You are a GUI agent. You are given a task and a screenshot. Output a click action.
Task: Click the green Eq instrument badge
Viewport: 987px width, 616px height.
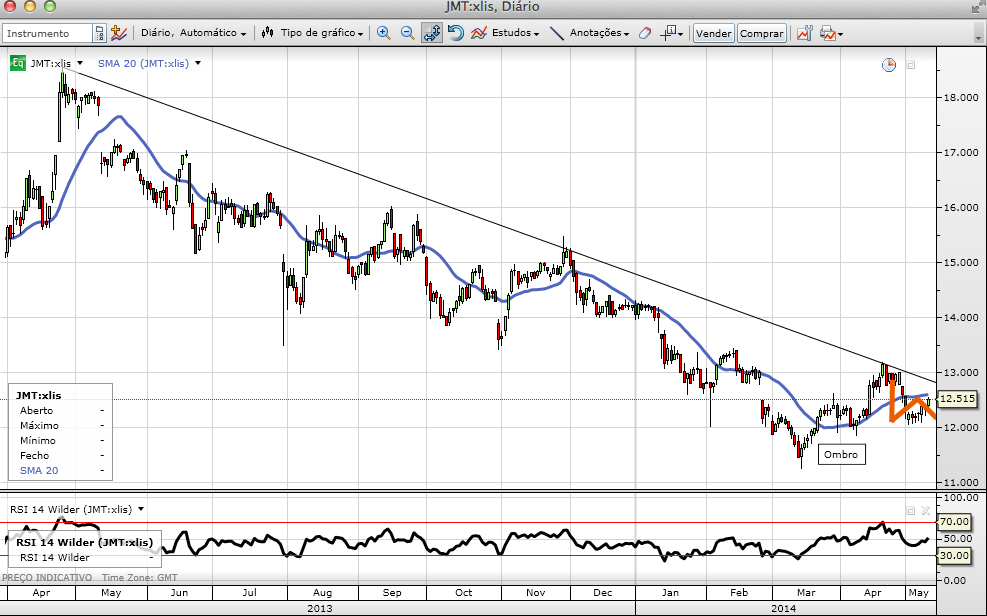pos(18,63)
